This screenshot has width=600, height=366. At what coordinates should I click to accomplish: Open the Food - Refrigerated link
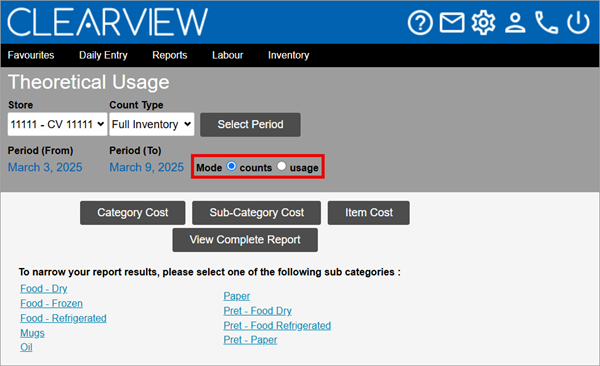63,318
